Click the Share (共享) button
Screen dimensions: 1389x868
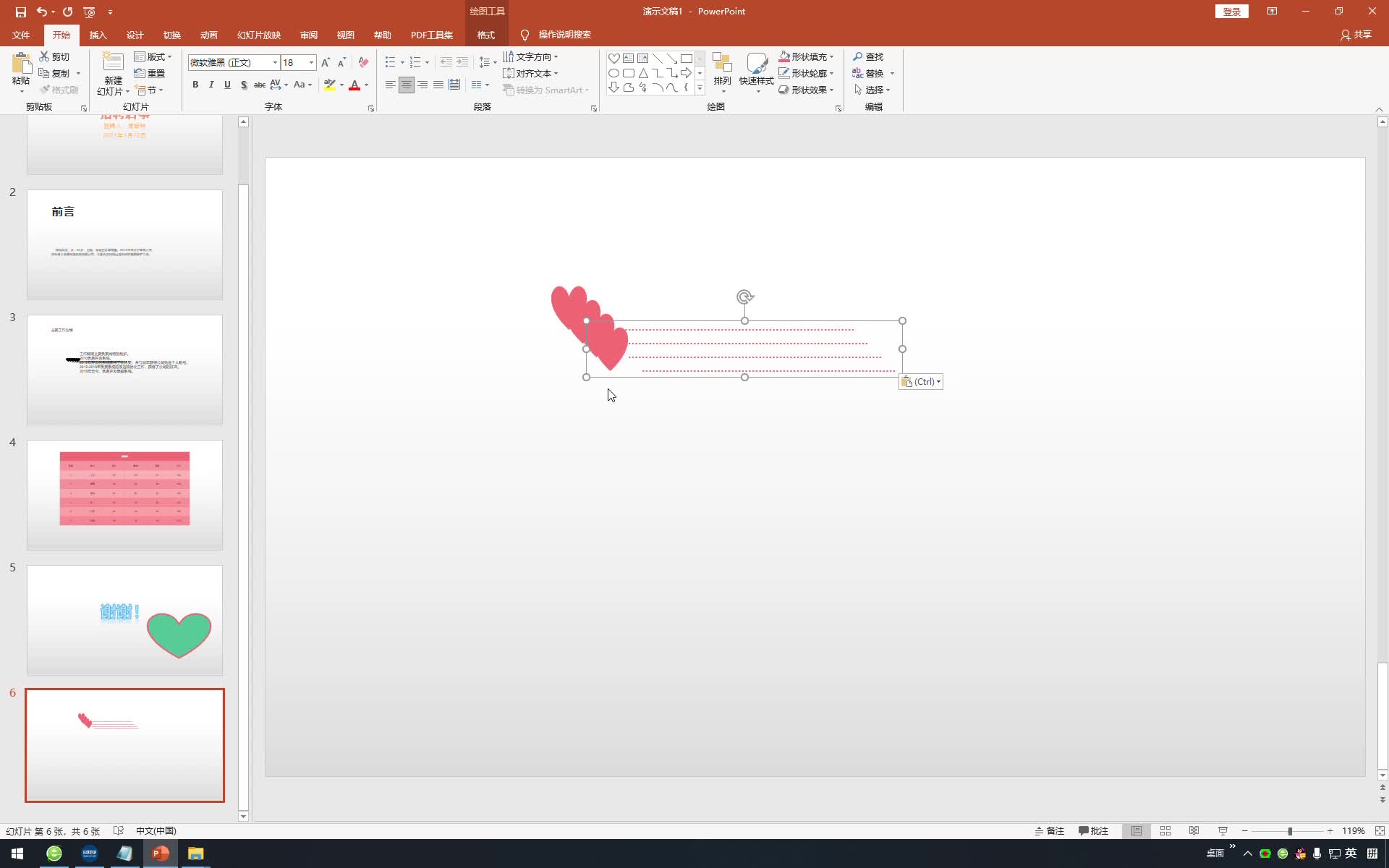(1356, 35)
